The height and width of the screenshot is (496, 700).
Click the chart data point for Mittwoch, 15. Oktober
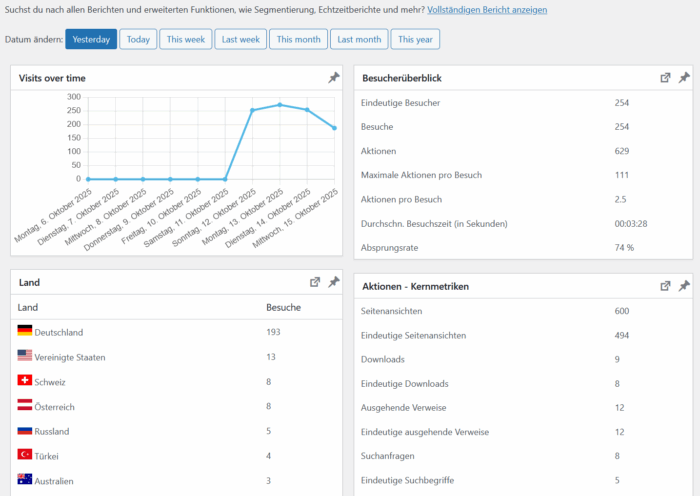click(x=334, y=128)
